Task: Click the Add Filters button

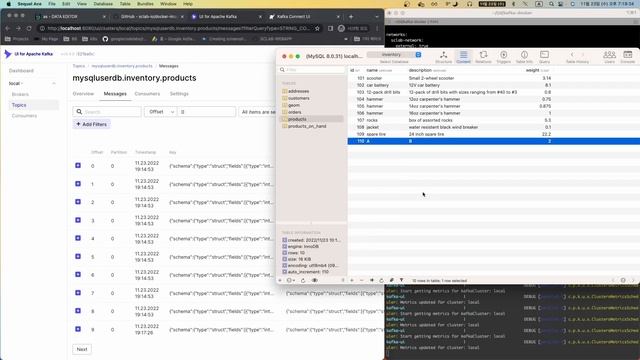Action: [91, 124]
